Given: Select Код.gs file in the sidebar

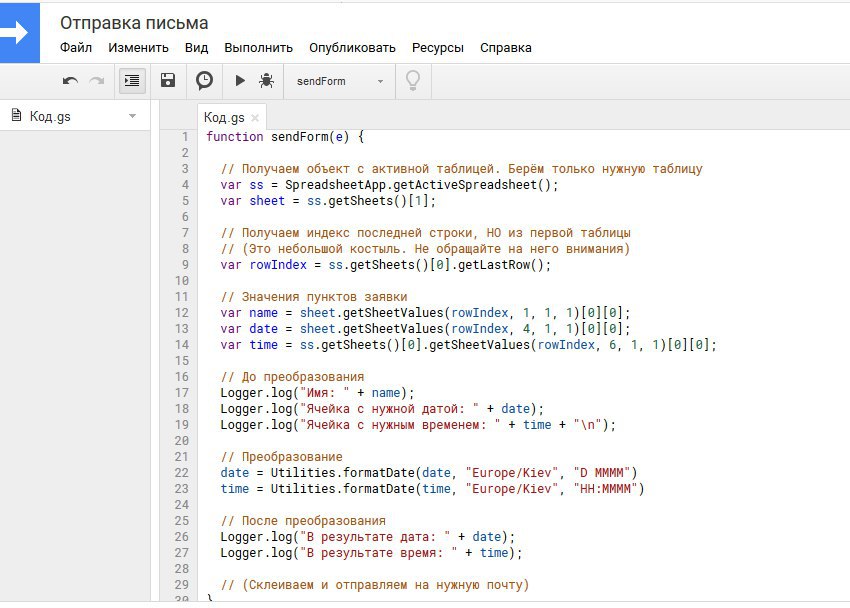Looking at the screenshot, I should point(50,117).
